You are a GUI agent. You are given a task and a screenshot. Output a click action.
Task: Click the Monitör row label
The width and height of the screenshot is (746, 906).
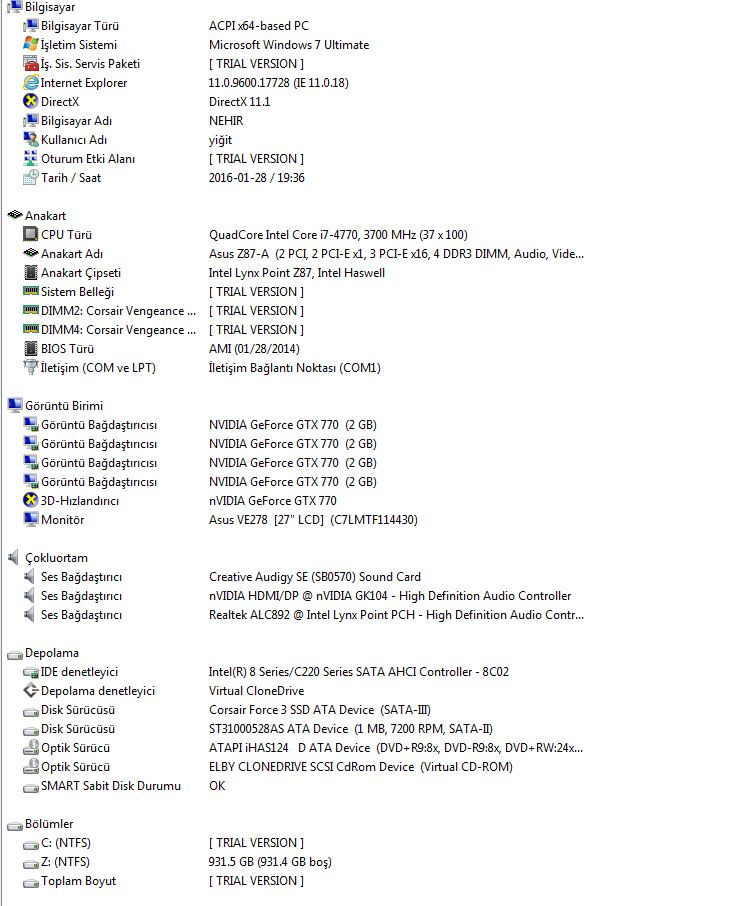(62, 520)
